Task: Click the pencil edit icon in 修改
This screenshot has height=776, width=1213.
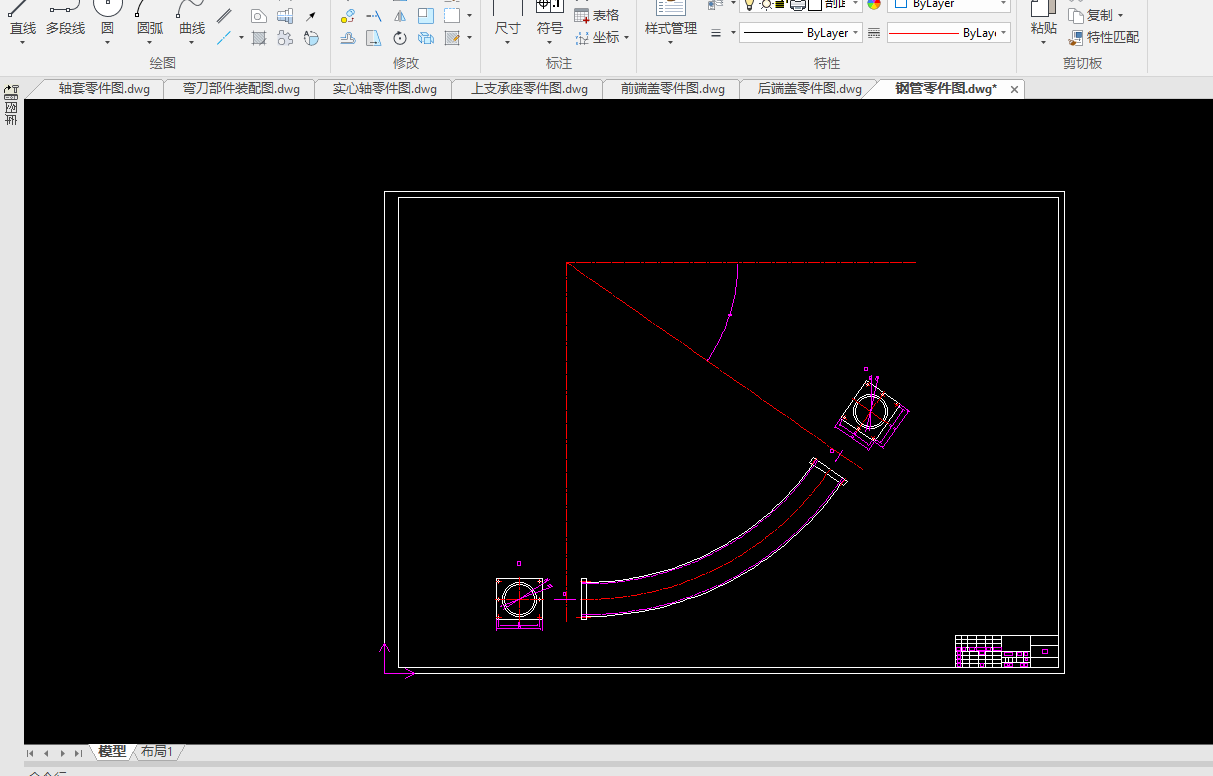Action: point(452,38)
